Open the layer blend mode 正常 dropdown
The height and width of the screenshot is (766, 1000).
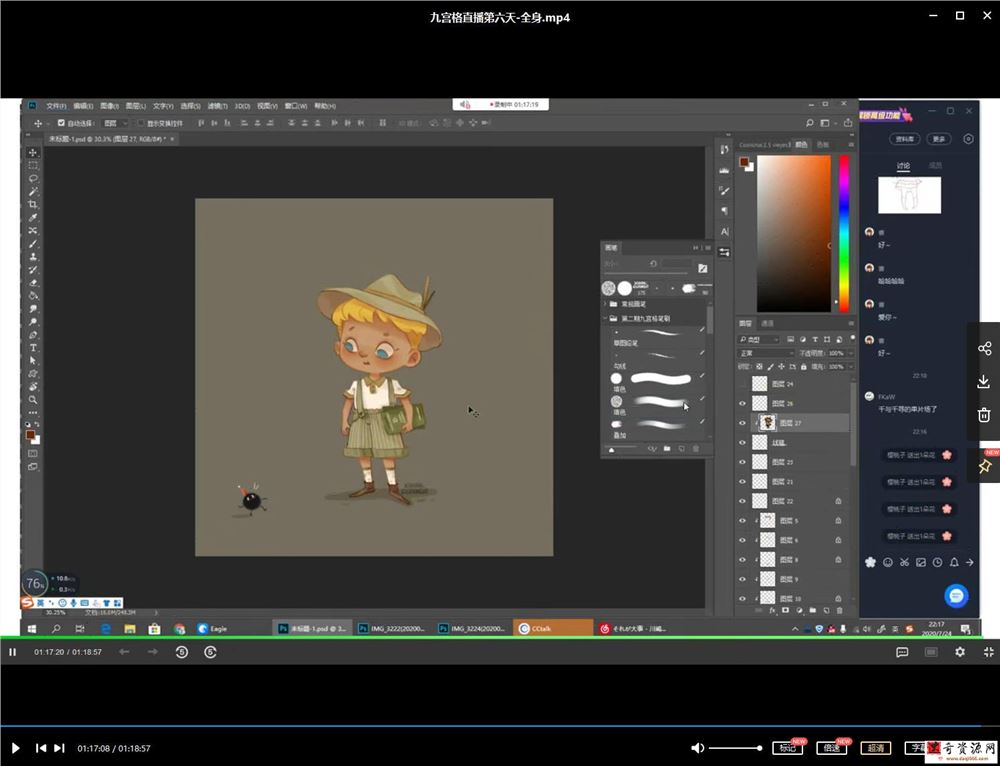(x=766, y=353)
